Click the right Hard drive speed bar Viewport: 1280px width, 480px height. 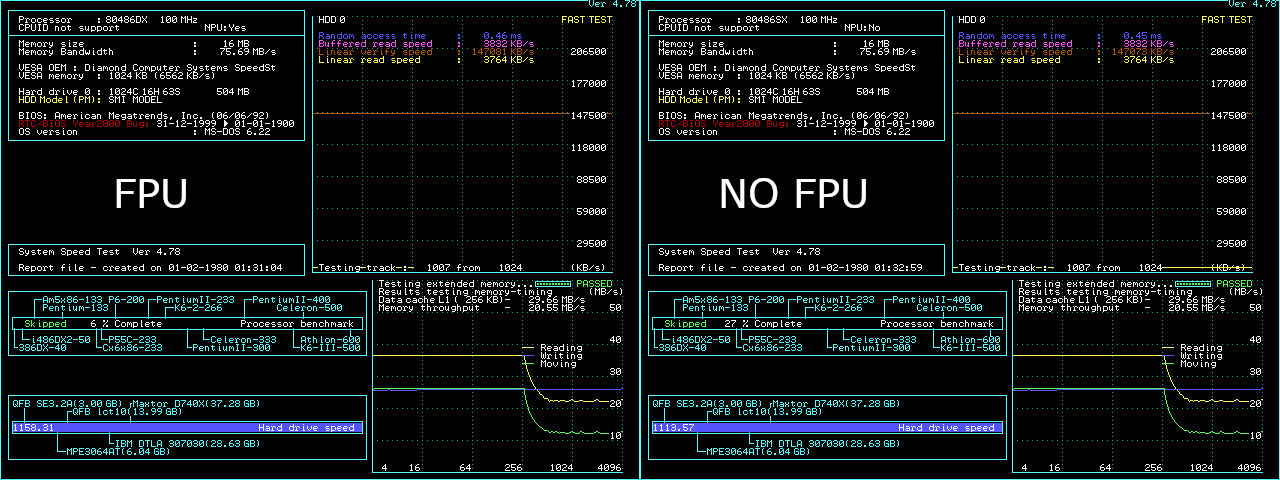pyautogui.click(x=826, y=427)
